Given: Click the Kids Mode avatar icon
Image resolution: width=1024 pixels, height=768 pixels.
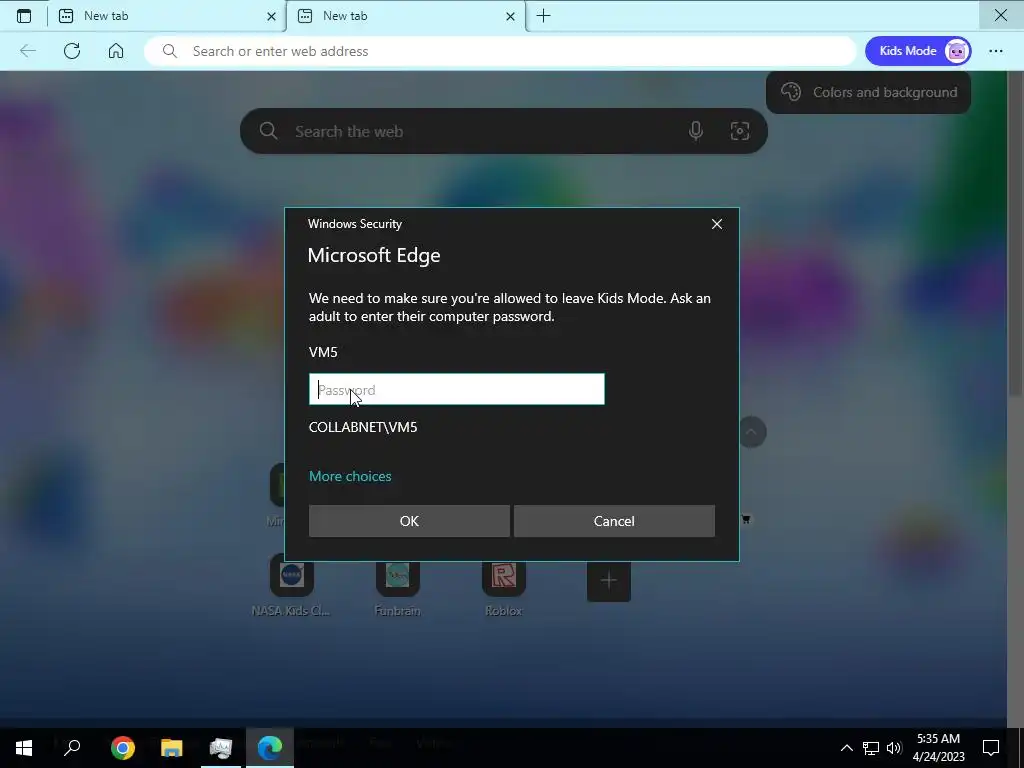Looking at the screenshot, I should pyautogui.click(x=957, y=51).
